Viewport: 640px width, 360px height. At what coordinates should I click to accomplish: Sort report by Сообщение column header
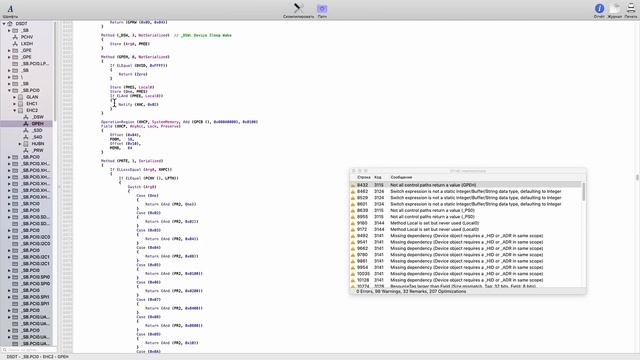click(401, 177)
